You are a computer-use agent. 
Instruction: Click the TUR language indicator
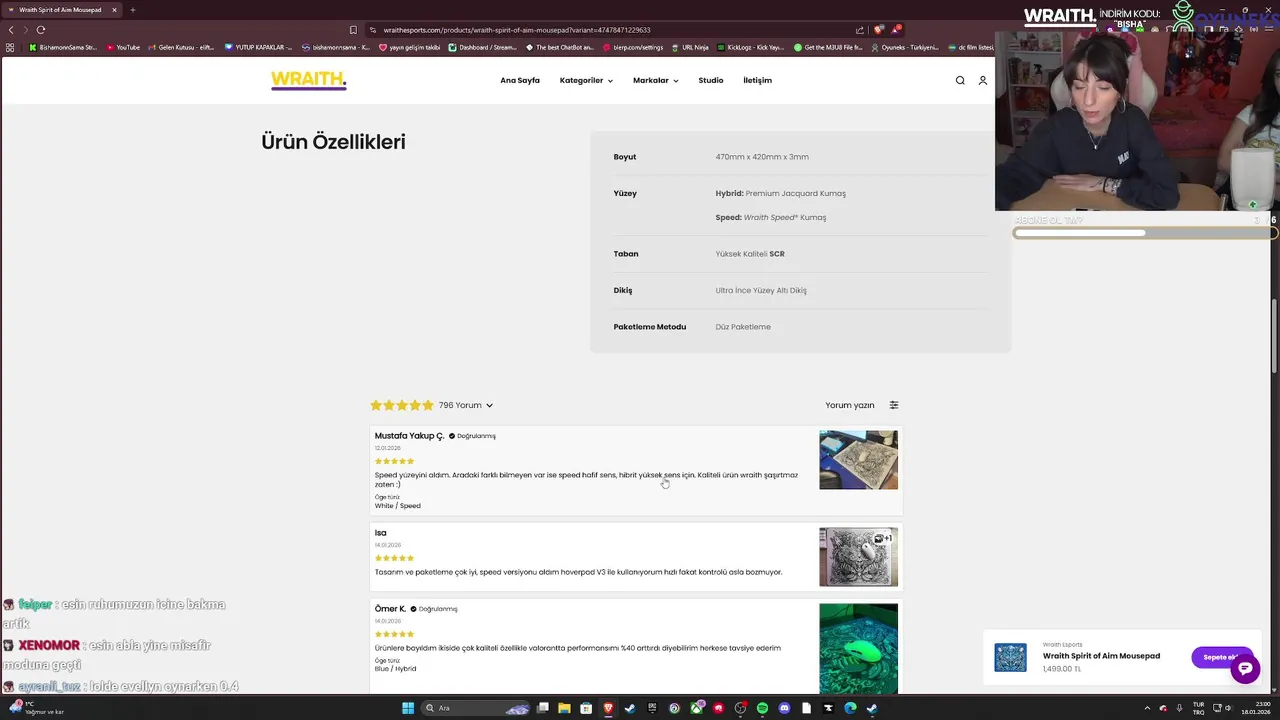pos(1198,708)
